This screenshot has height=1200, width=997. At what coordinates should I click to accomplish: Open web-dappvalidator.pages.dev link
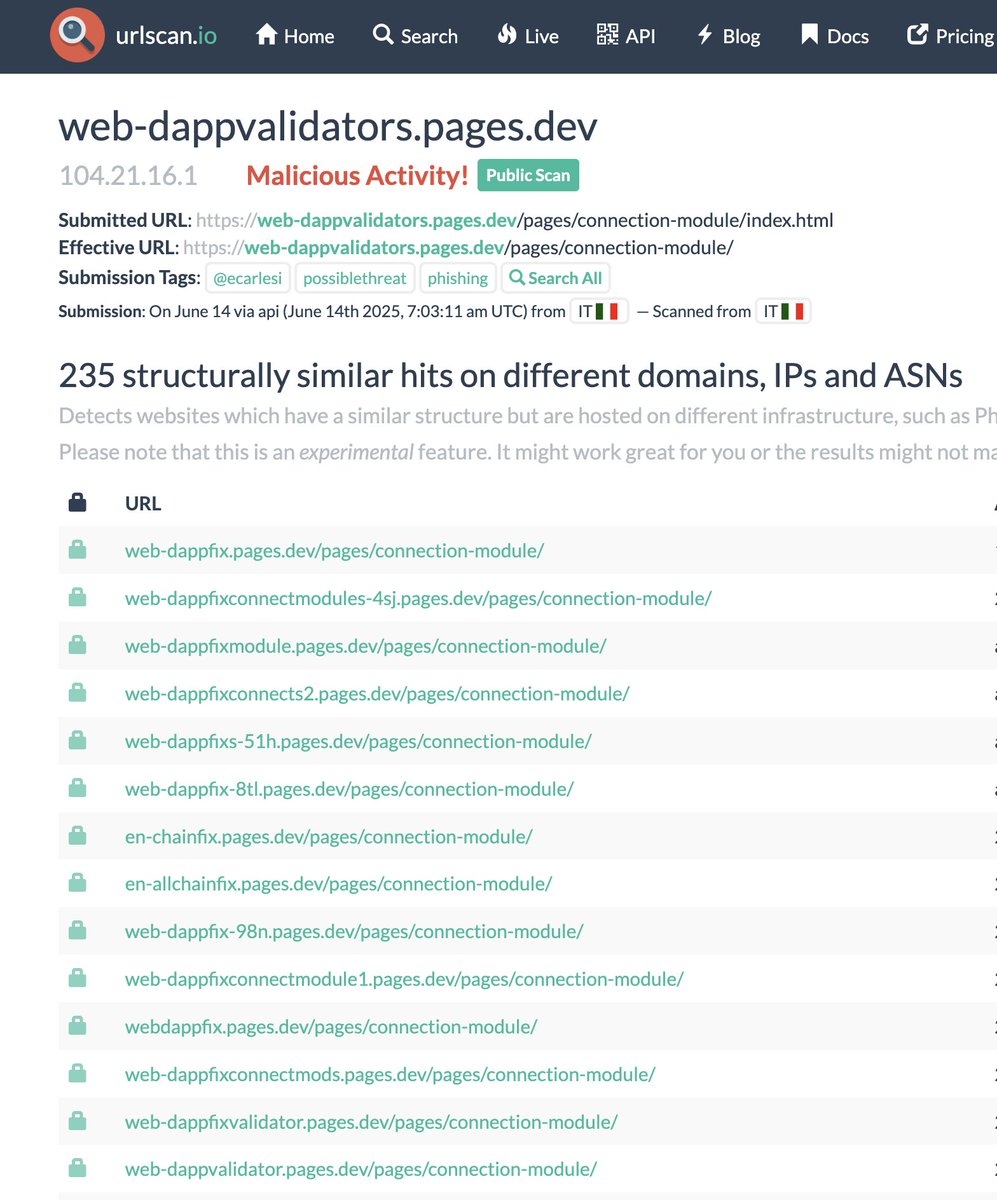click(361, 1169)
